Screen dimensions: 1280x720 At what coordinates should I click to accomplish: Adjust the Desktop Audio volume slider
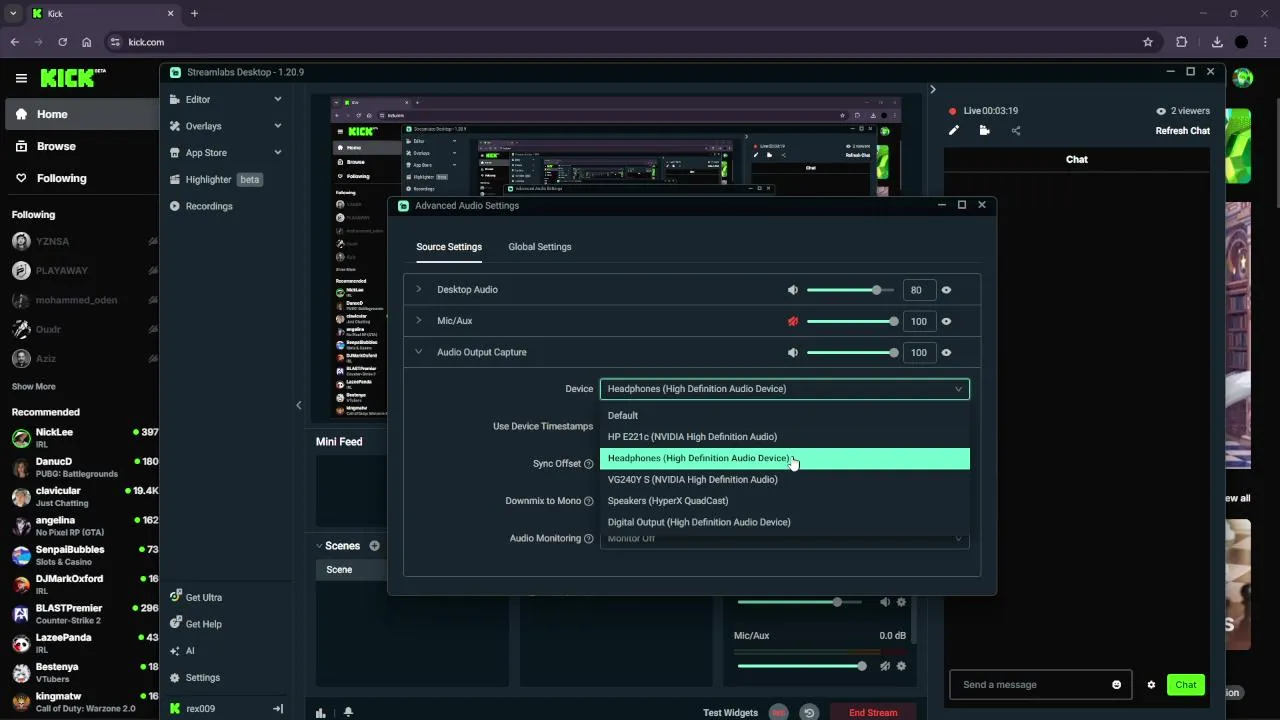[850, 290]
